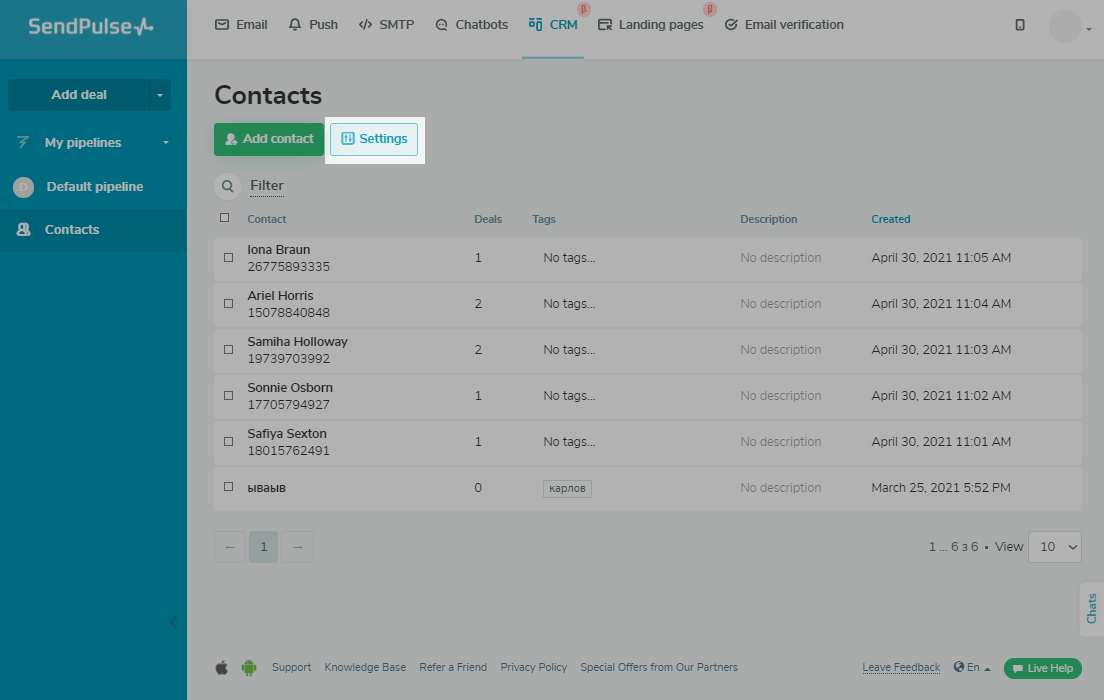Expand the Add deal dropdown arrow
Screen dimensions: 1104x700
(160, 95)
